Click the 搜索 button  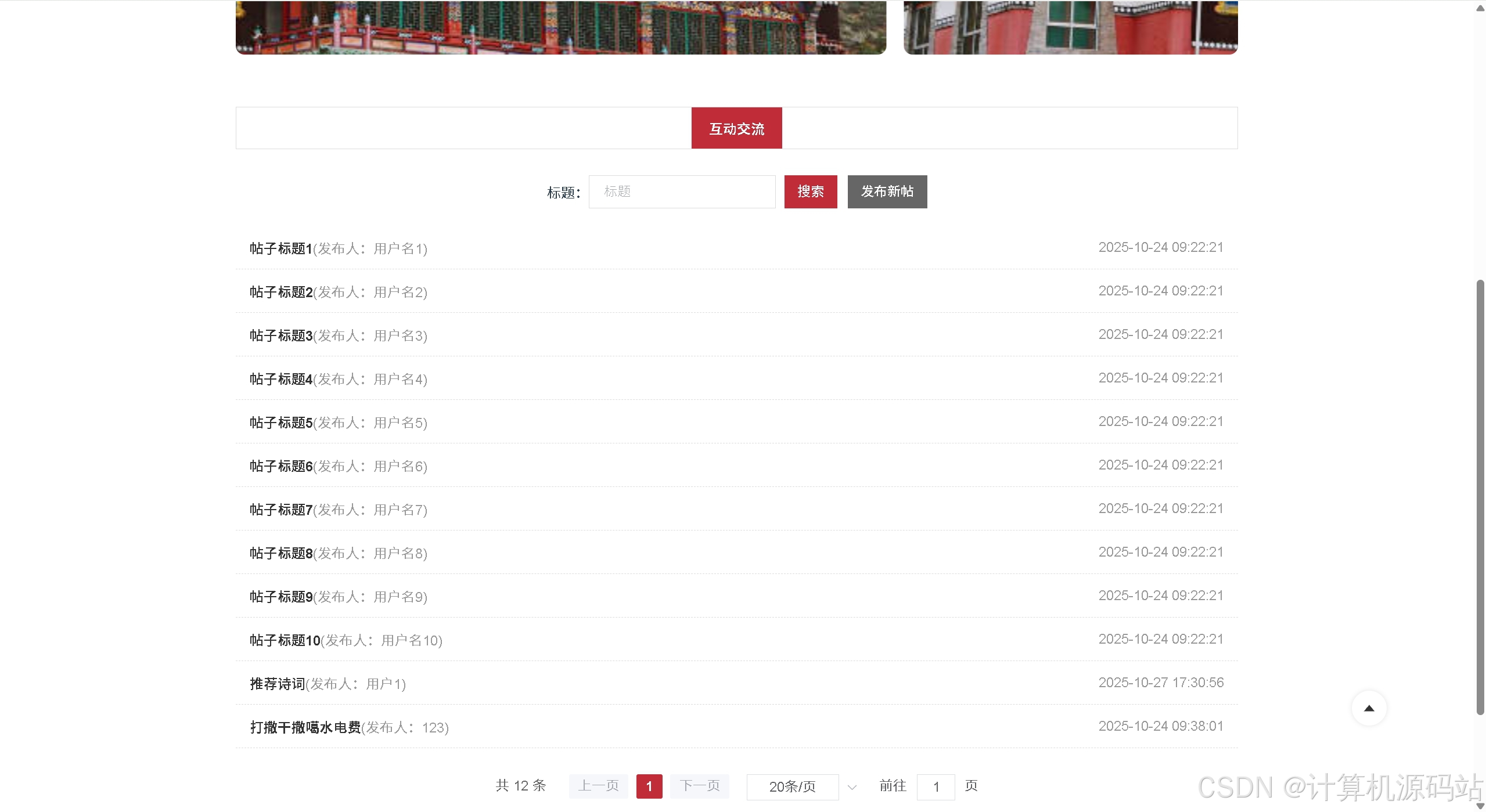pyautogui.click(x=811, y=192)
